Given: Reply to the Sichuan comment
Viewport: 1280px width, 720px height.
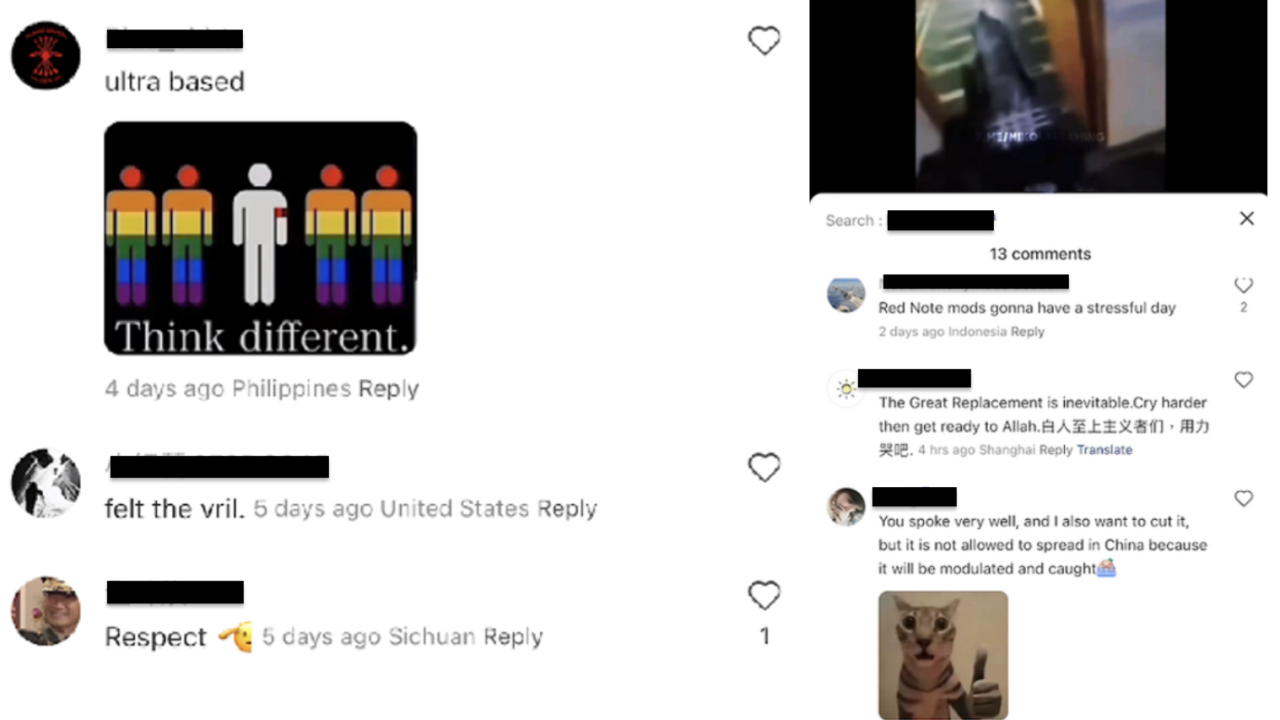Looking at the screenshot, I should (x=513, y=637).
